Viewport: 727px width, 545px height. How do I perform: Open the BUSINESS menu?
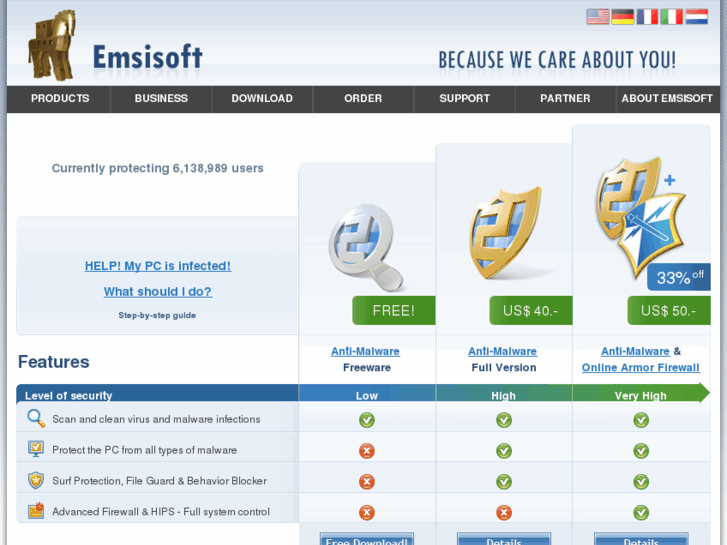pyautogui.click(x=161, y=98)
